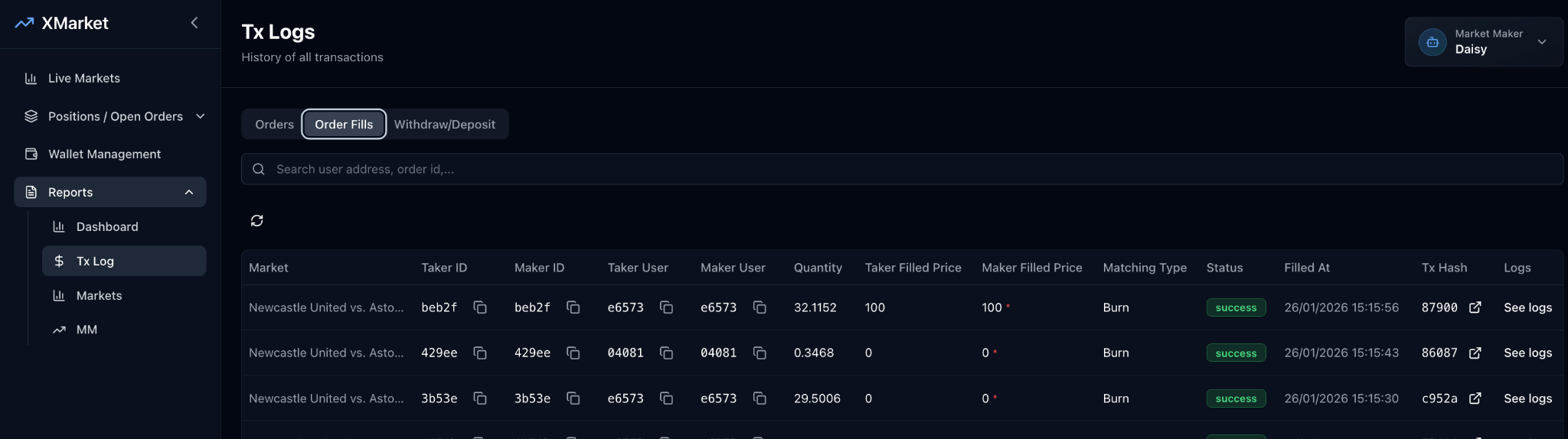Viewport: 1568px width, 439px height.
Task: Open Tx Hash 86087 external link
Action: (x=1475, y=353)
